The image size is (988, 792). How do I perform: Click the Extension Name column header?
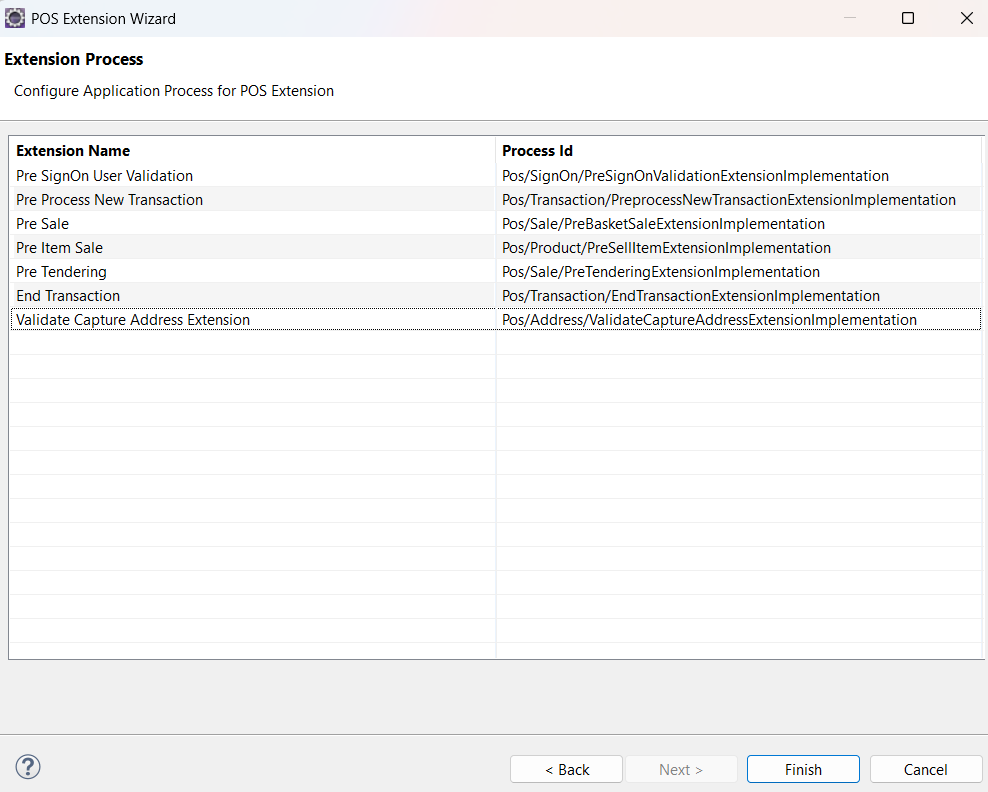coord(73,150)
